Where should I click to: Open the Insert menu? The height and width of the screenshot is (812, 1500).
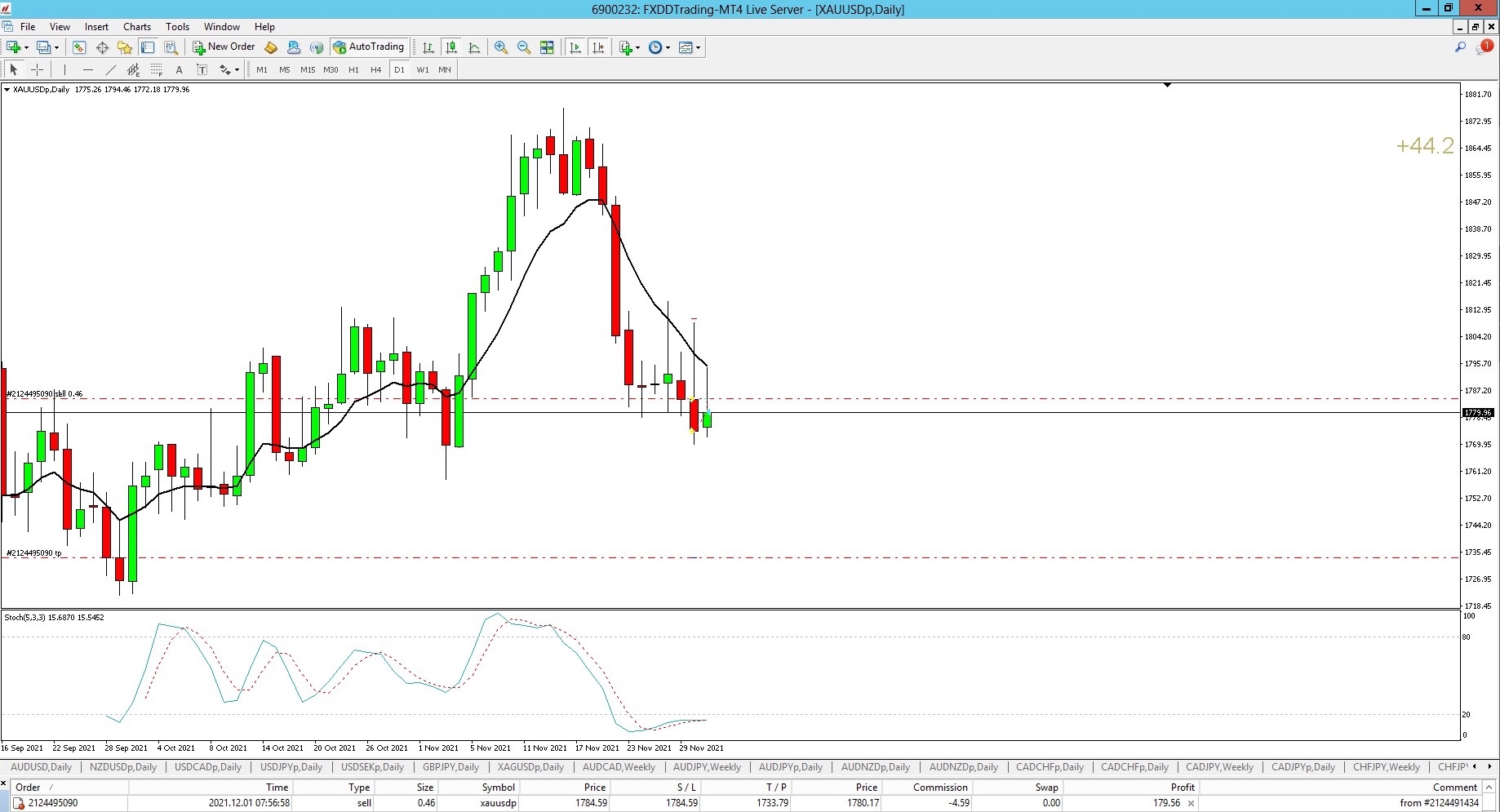click(x=96, y=27)
